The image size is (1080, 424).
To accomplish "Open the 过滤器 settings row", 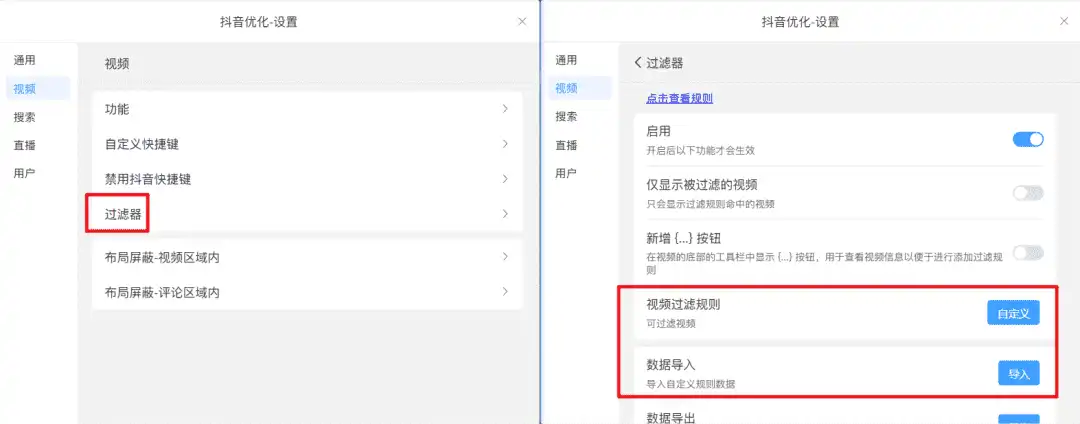I will pyautogui.click(x=307, y=214).
